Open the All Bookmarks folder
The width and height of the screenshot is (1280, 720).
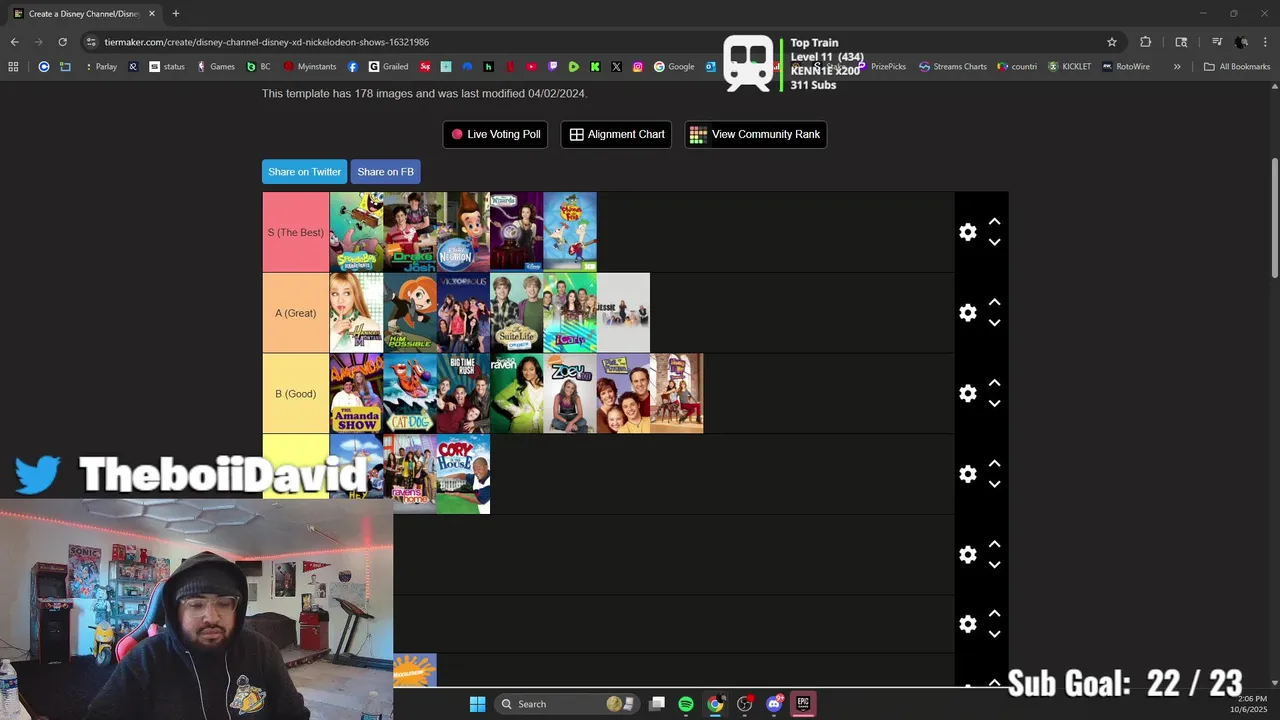[1237, 67]
